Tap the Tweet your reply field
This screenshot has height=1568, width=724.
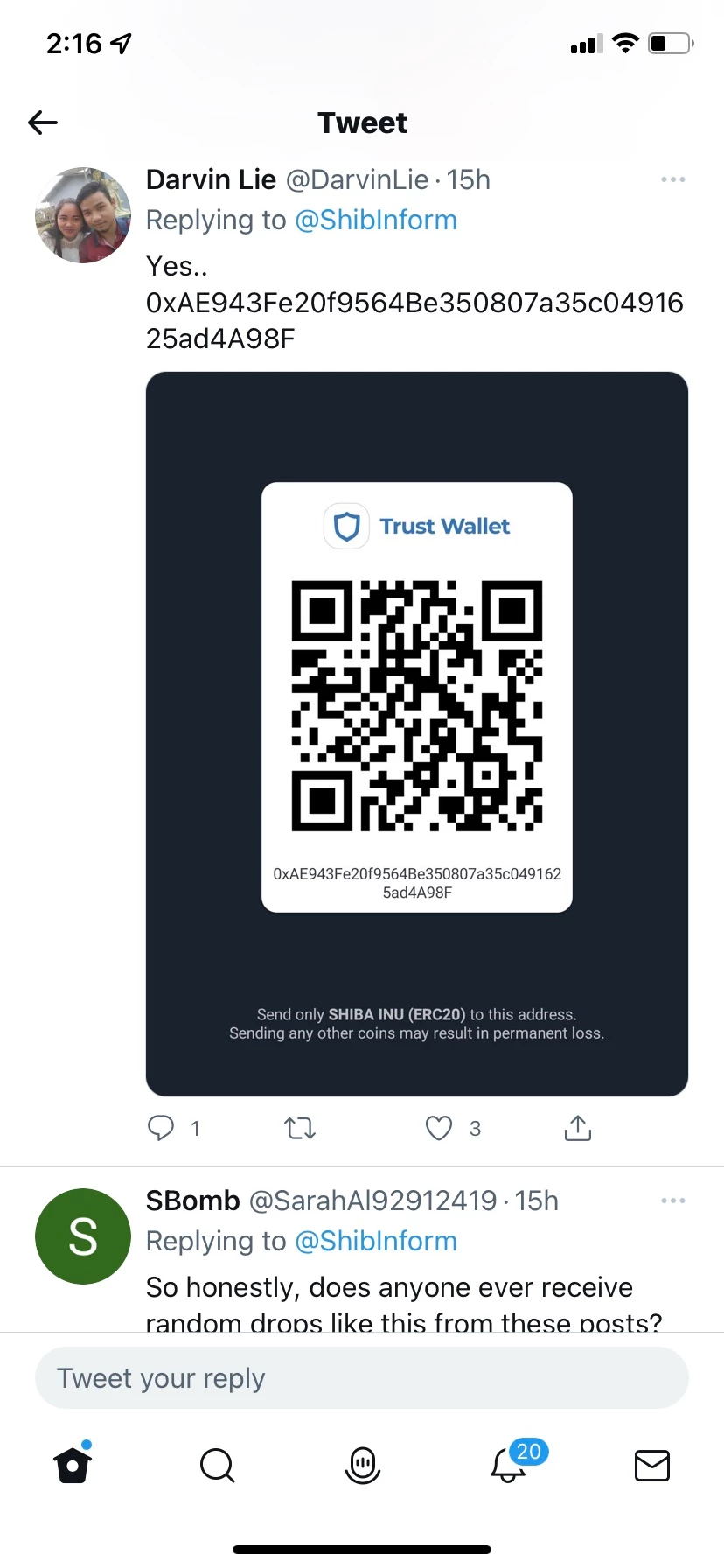(362, 1378)
